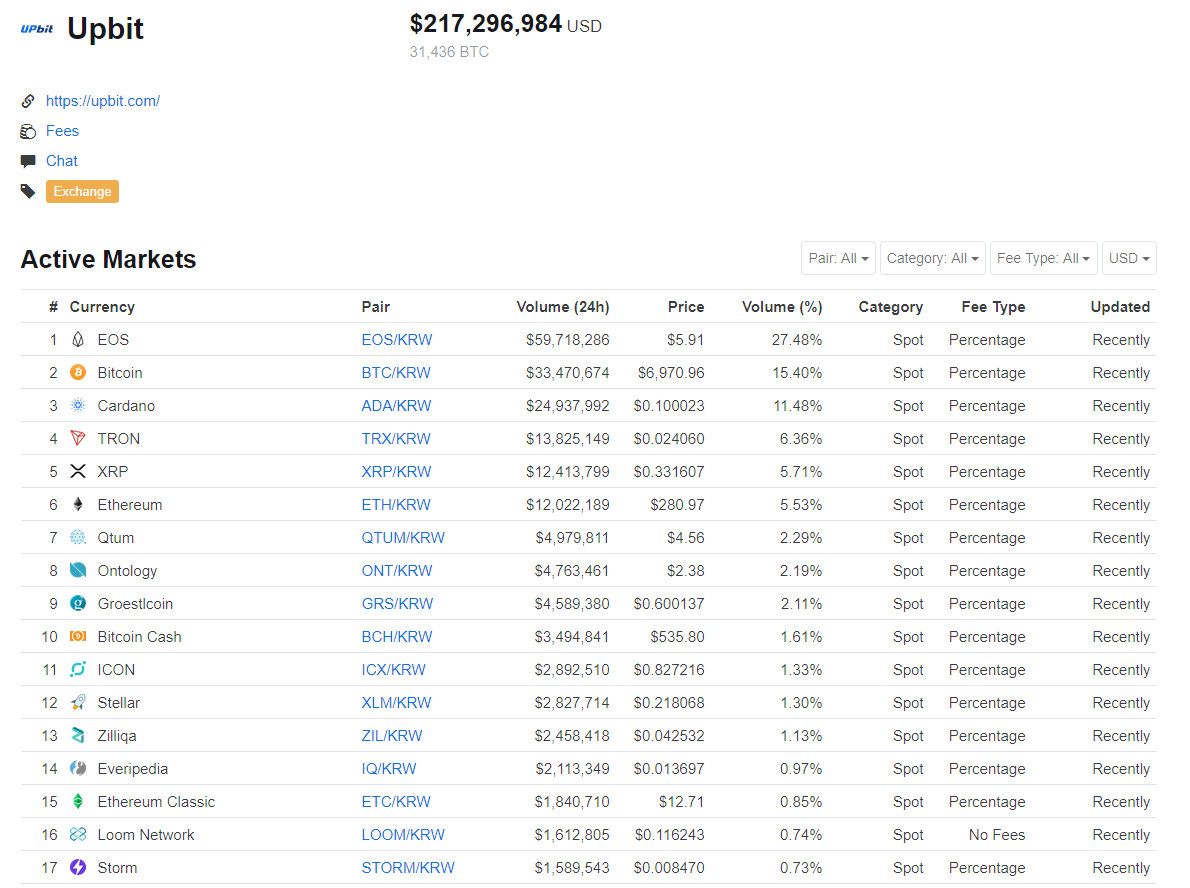The width and height of the screenshot is (1190, 888).
Task: Change currency using the USD dropdown
Action: click(1129, 258)
